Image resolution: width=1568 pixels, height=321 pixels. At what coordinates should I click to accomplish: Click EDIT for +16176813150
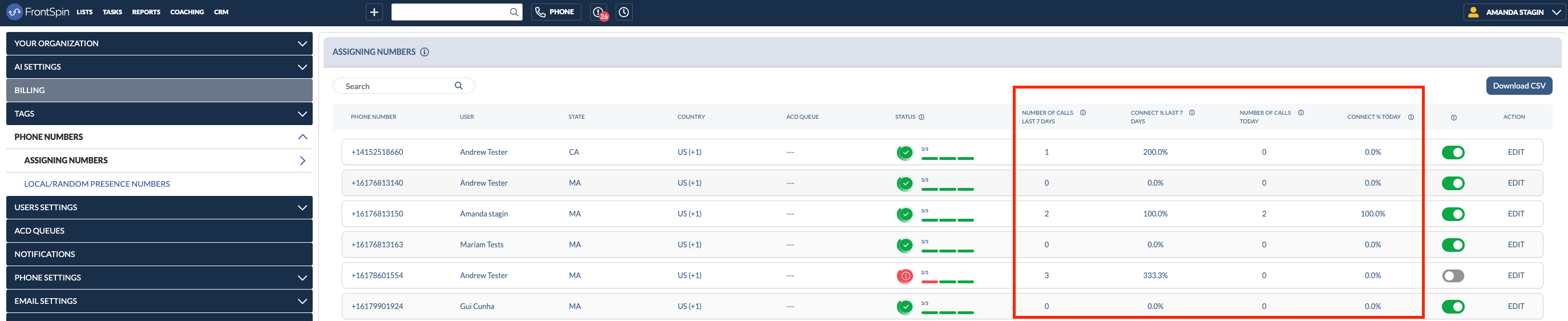point(1516,214)
